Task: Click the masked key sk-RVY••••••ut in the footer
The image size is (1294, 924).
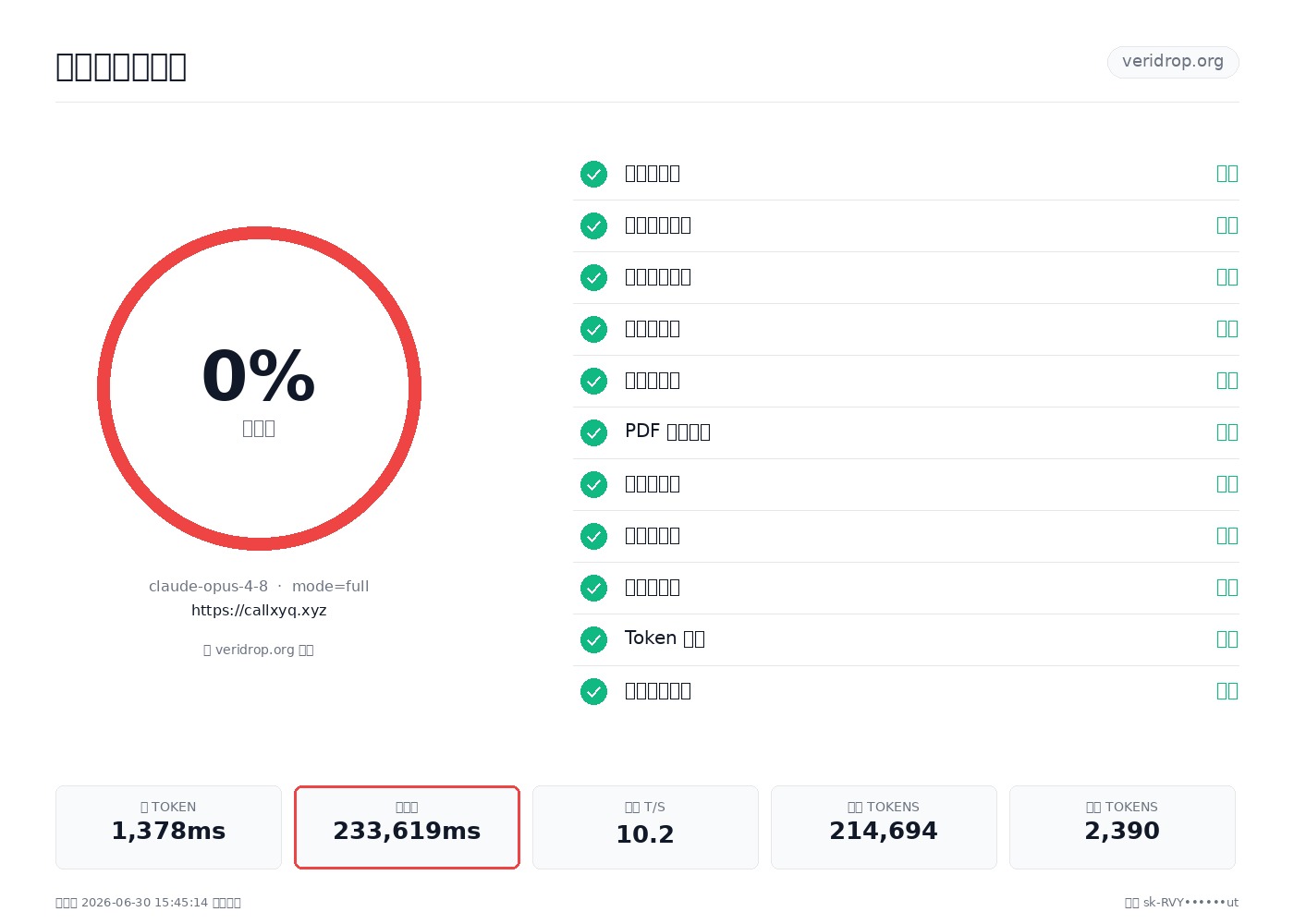Action: click(x=1190, y=903)
